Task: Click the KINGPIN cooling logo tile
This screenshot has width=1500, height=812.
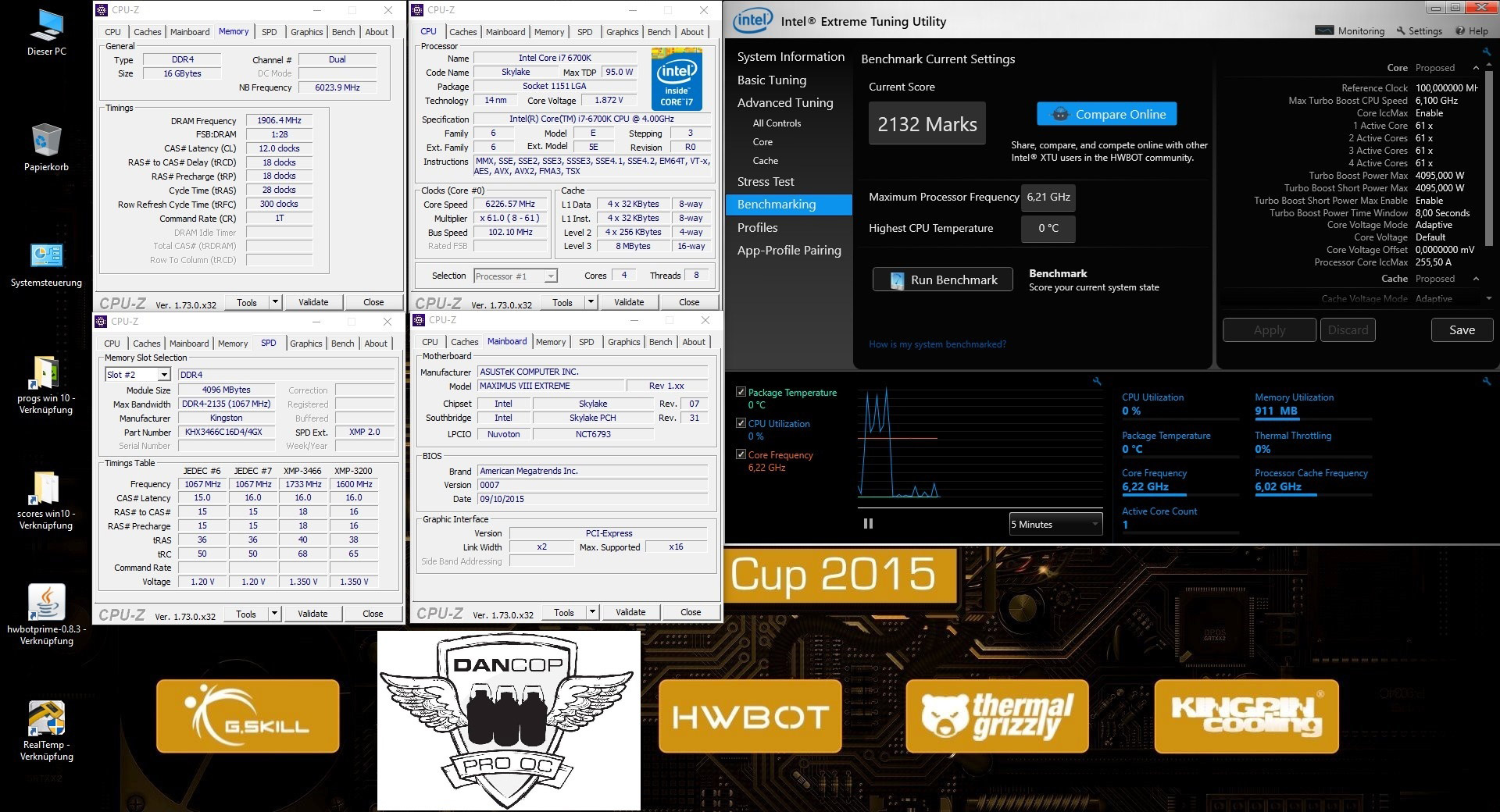Action: pyautogui.click(x=1246, y=716)
